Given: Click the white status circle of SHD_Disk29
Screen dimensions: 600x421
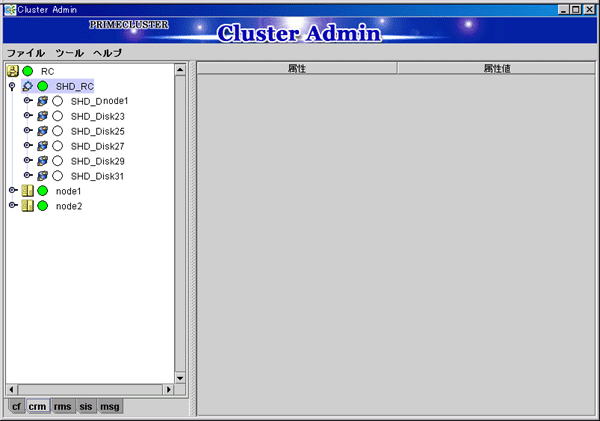Looking at the screenshot, I should [x=57, y=161].
